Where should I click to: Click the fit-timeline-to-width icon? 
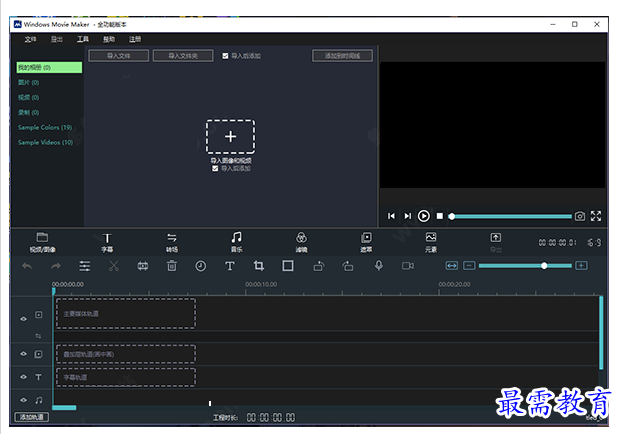tap(452, 266)
